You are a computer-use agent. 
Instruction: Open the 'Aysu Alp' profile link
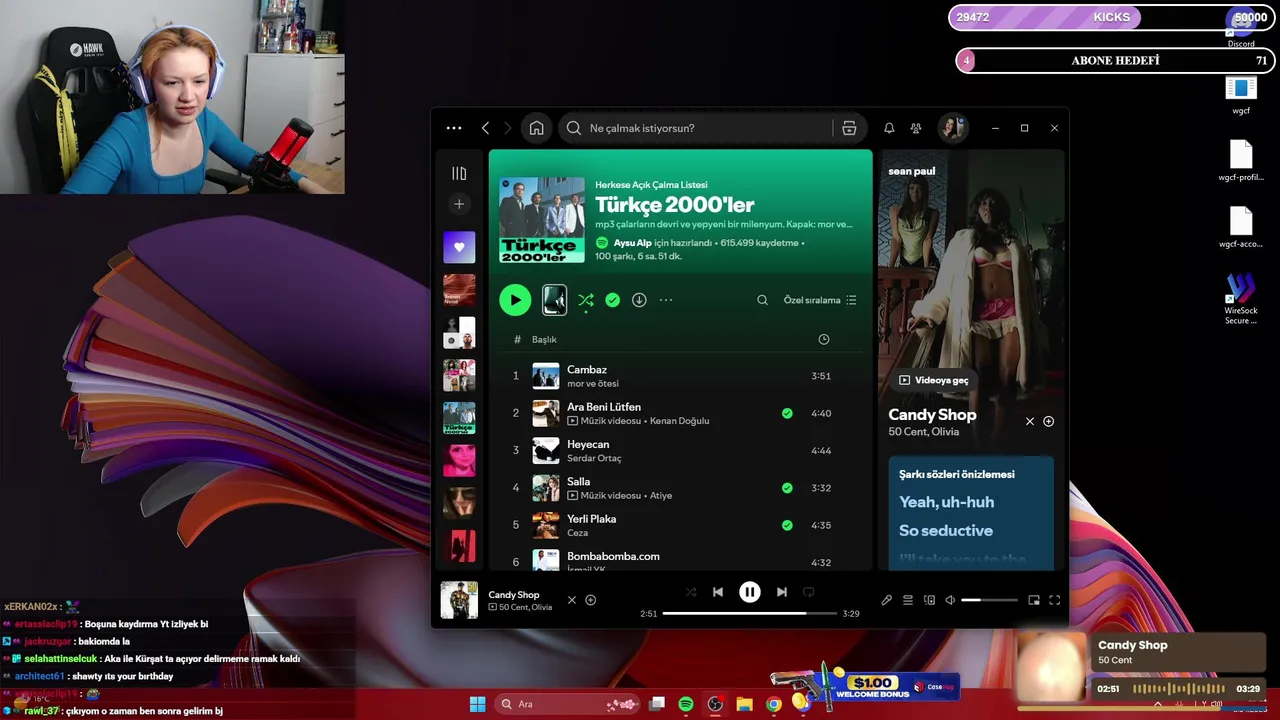(632, 243)
